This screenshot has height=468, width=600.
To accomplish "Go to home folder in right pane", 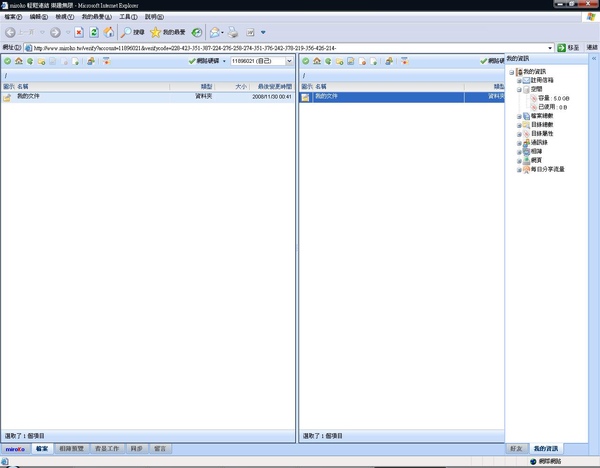I will [317, 61].
